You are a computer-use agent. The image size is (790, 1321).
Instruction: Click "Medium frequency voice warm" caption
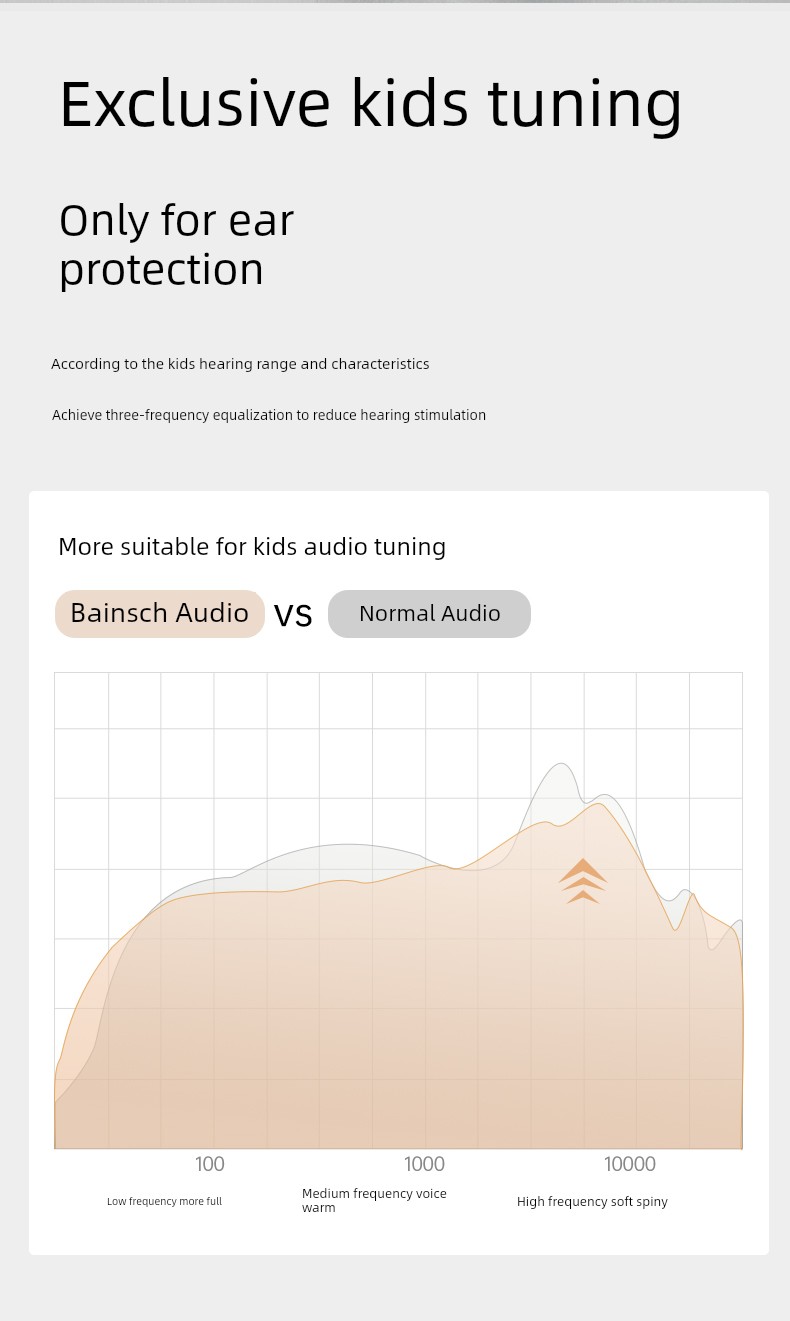point(374,1201)
